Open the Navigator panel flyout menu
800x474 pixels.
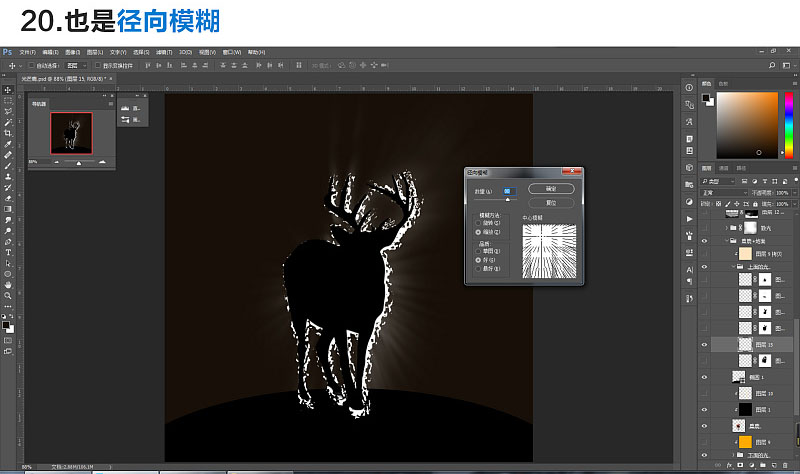click(x=111, y=104)
